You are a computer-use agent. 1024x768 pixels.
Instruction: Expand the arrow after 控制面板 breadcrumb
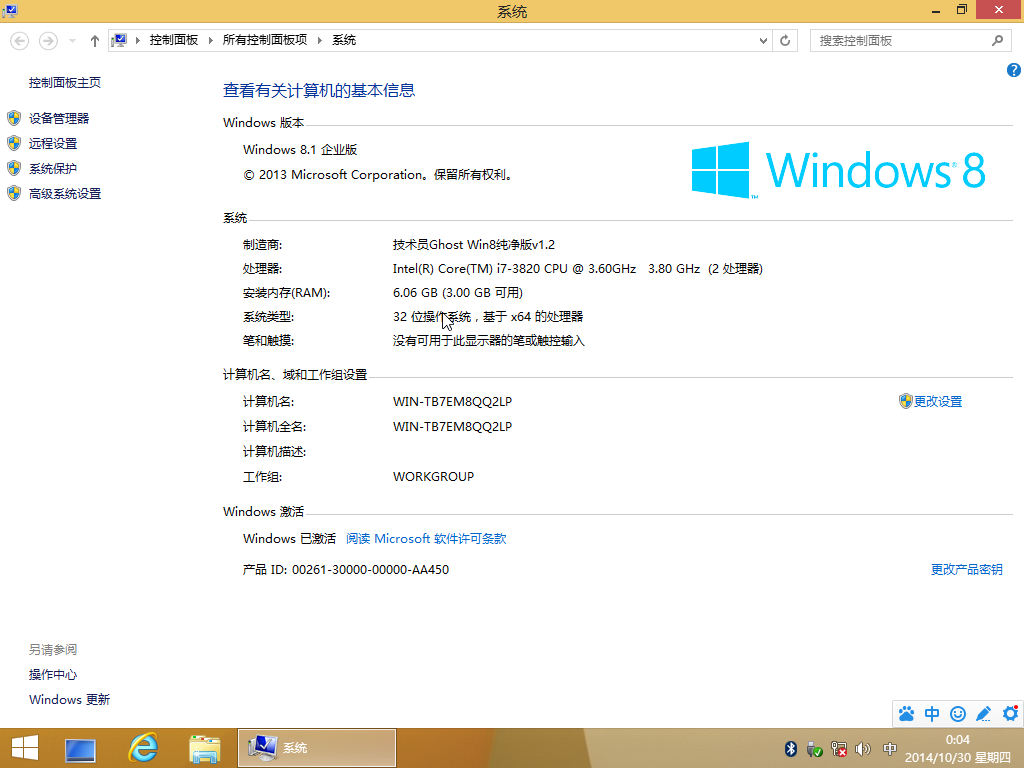click(210, 40)
